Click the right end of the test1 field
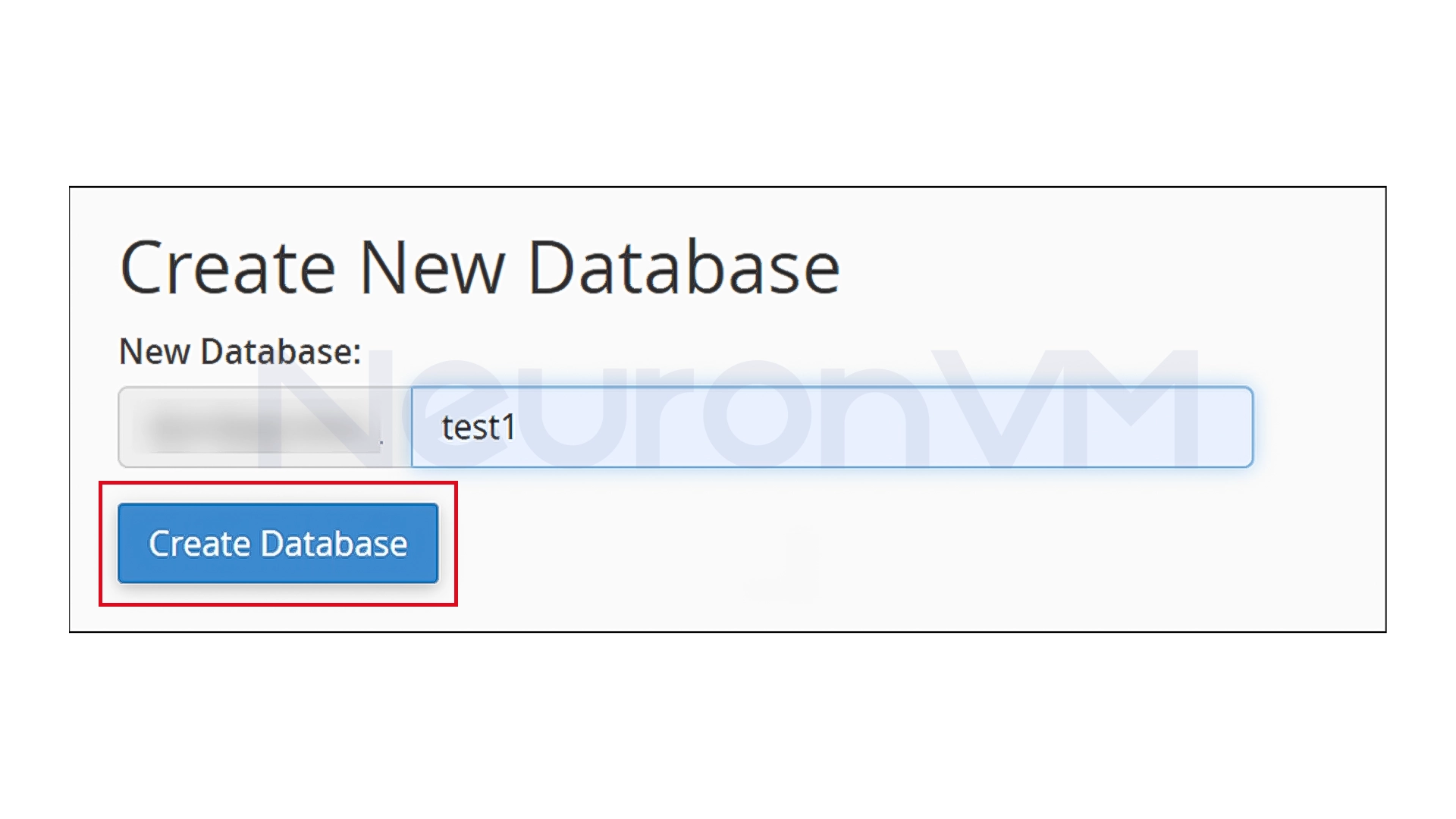The image size is (1456, 819). (1236, 427)
